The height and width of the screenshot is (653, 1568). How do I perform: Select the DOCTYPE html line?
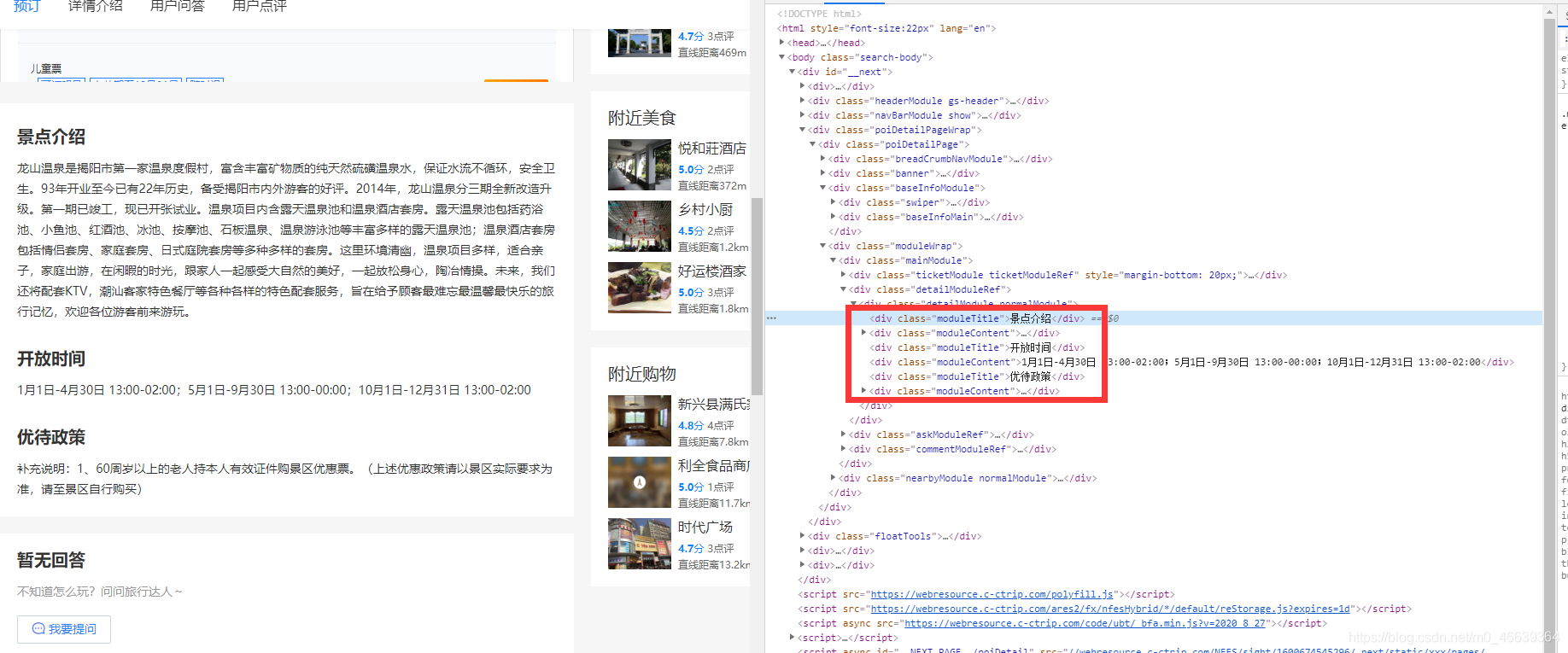click(819, 14)
